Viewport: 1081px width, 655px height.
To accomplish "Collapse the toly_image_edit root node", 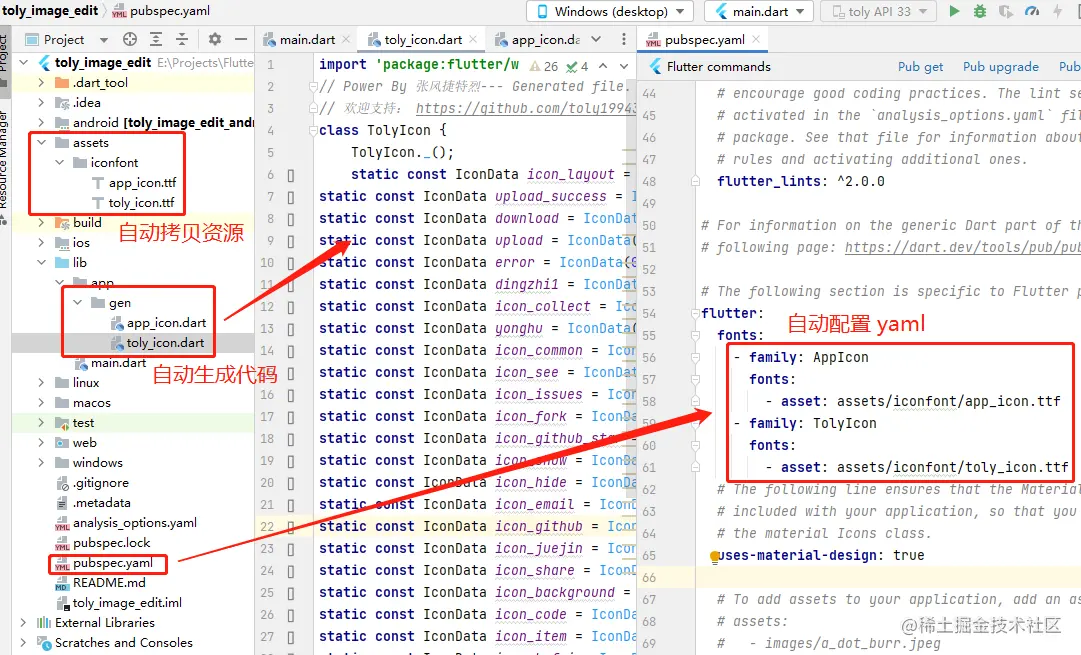I will click(24, 63).
